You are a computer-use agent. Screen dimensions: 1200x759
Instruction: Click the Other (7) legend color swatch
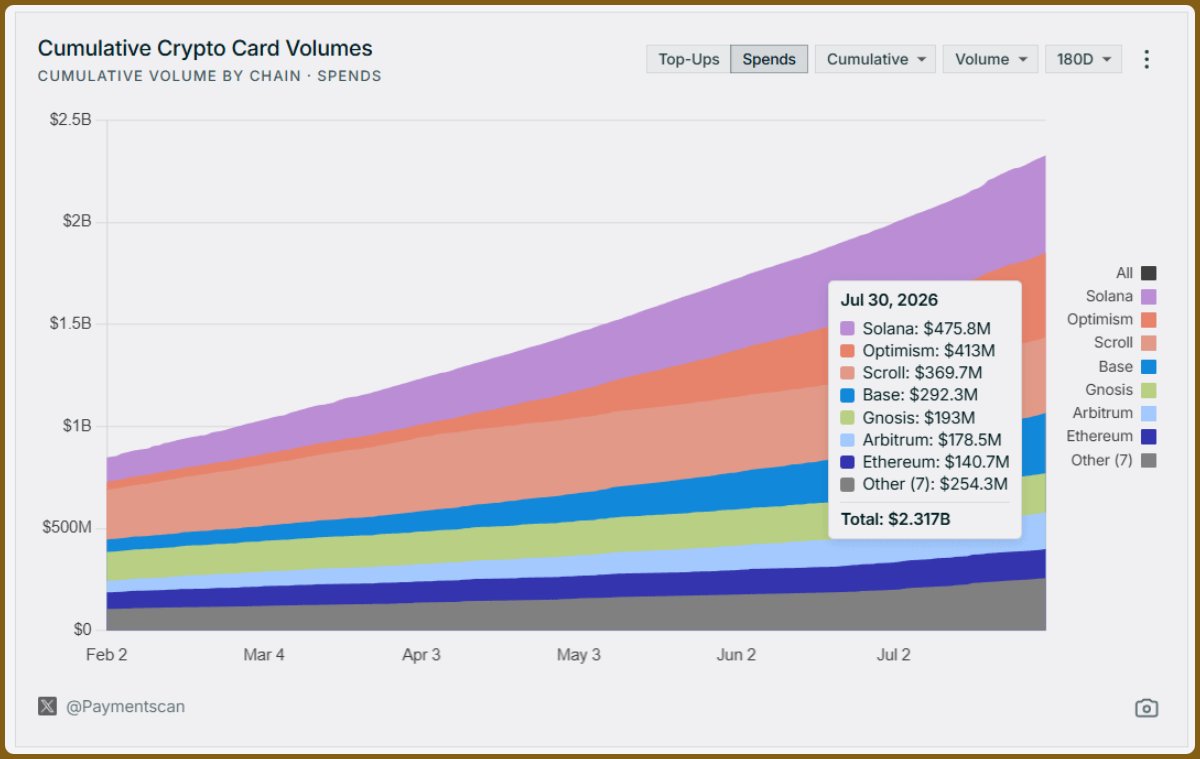click(1148, 460)
